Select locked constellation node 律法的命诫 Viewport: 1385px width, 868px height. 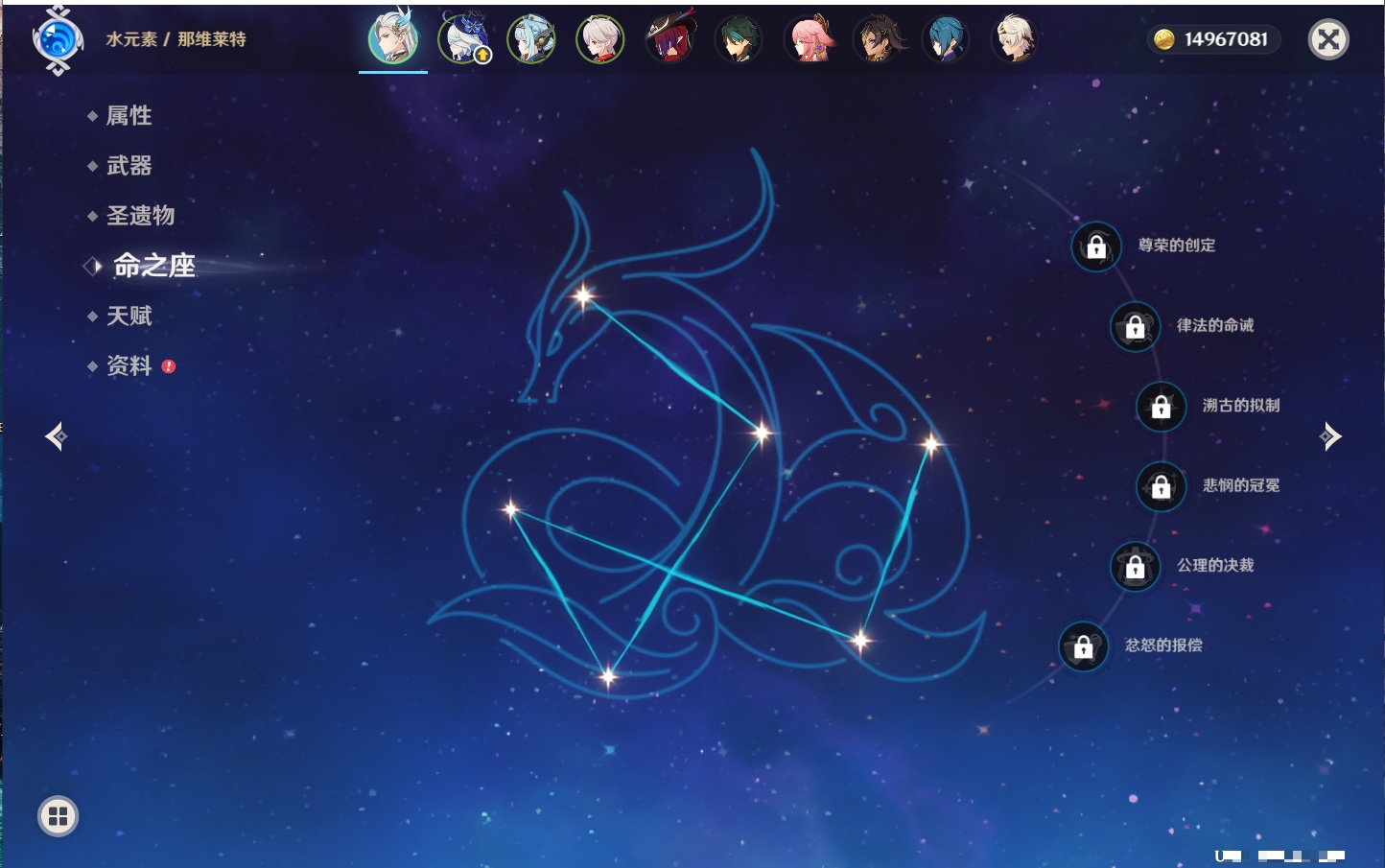(x=1135, y=327)
